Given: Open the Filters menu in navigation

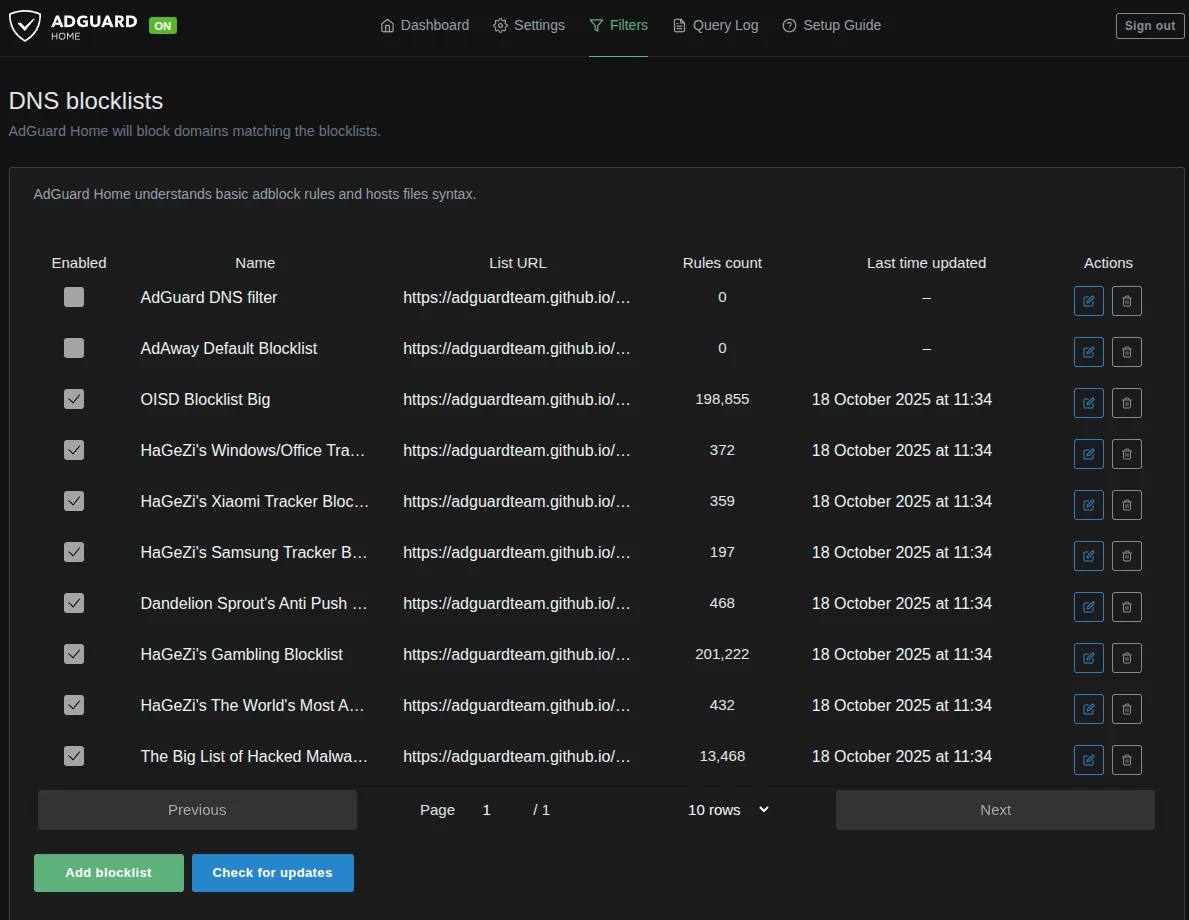Looking at the screenshot, I should (618, 26).
